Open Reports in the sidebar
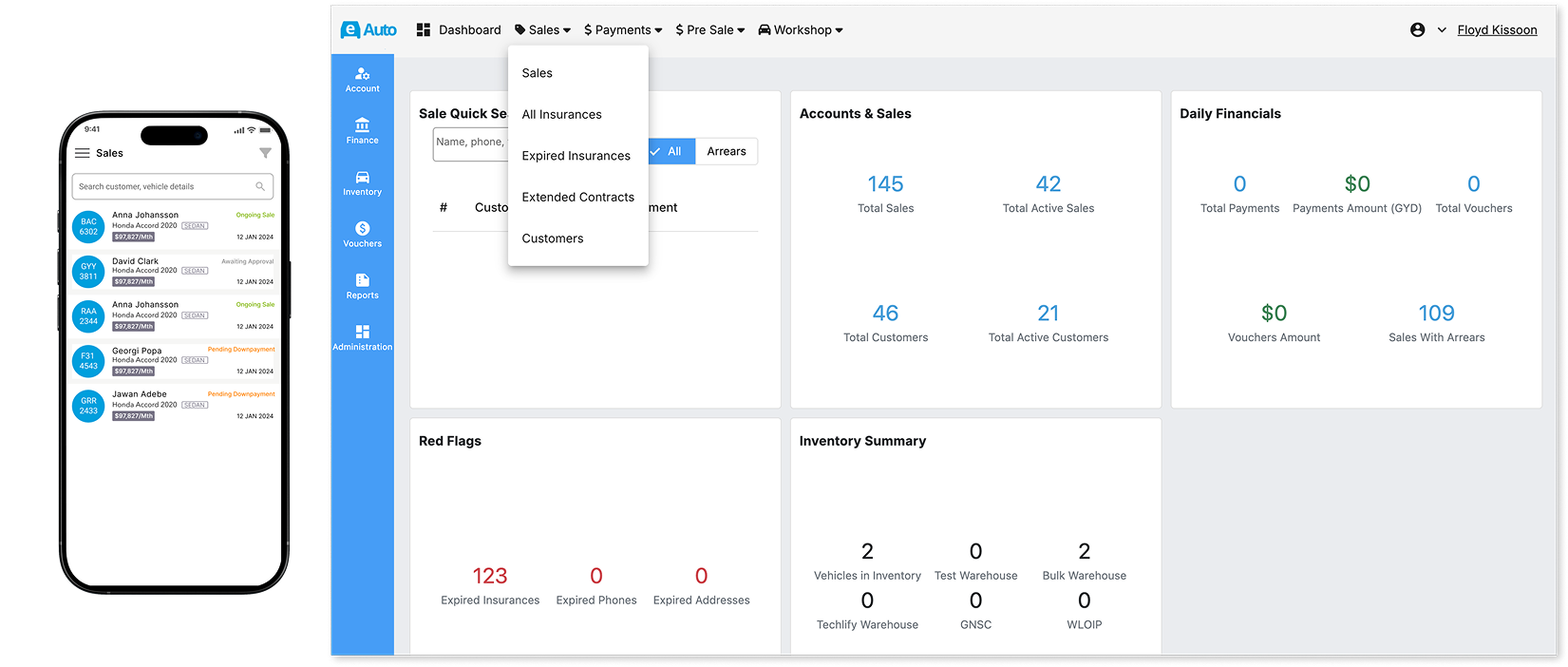The height and width of the screenshot is (667, 1568). pyautogui.click(x=362, y=286)
